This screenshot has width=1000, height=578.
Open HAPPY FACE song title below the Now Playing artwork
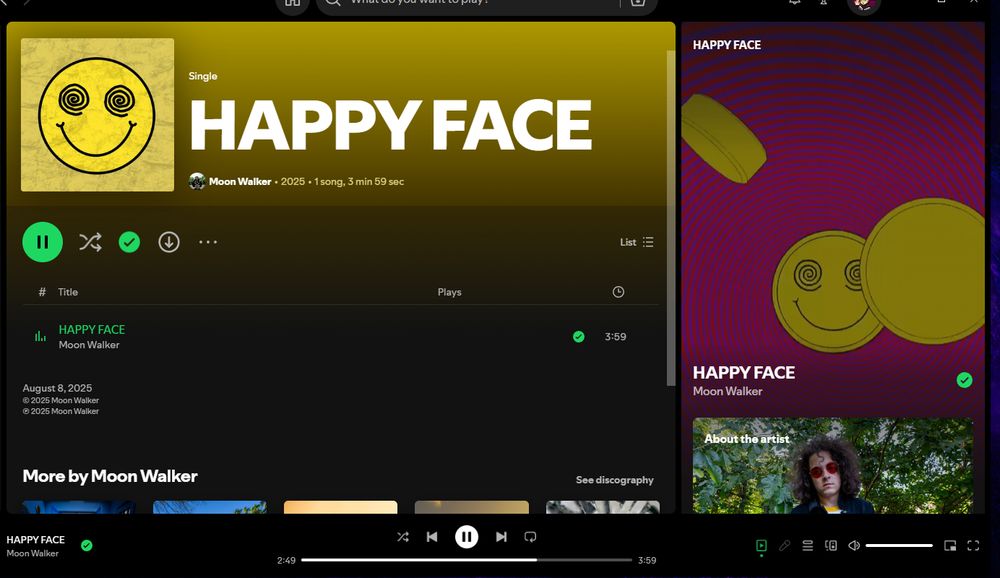pyautogui.click(x=744, y=373)
